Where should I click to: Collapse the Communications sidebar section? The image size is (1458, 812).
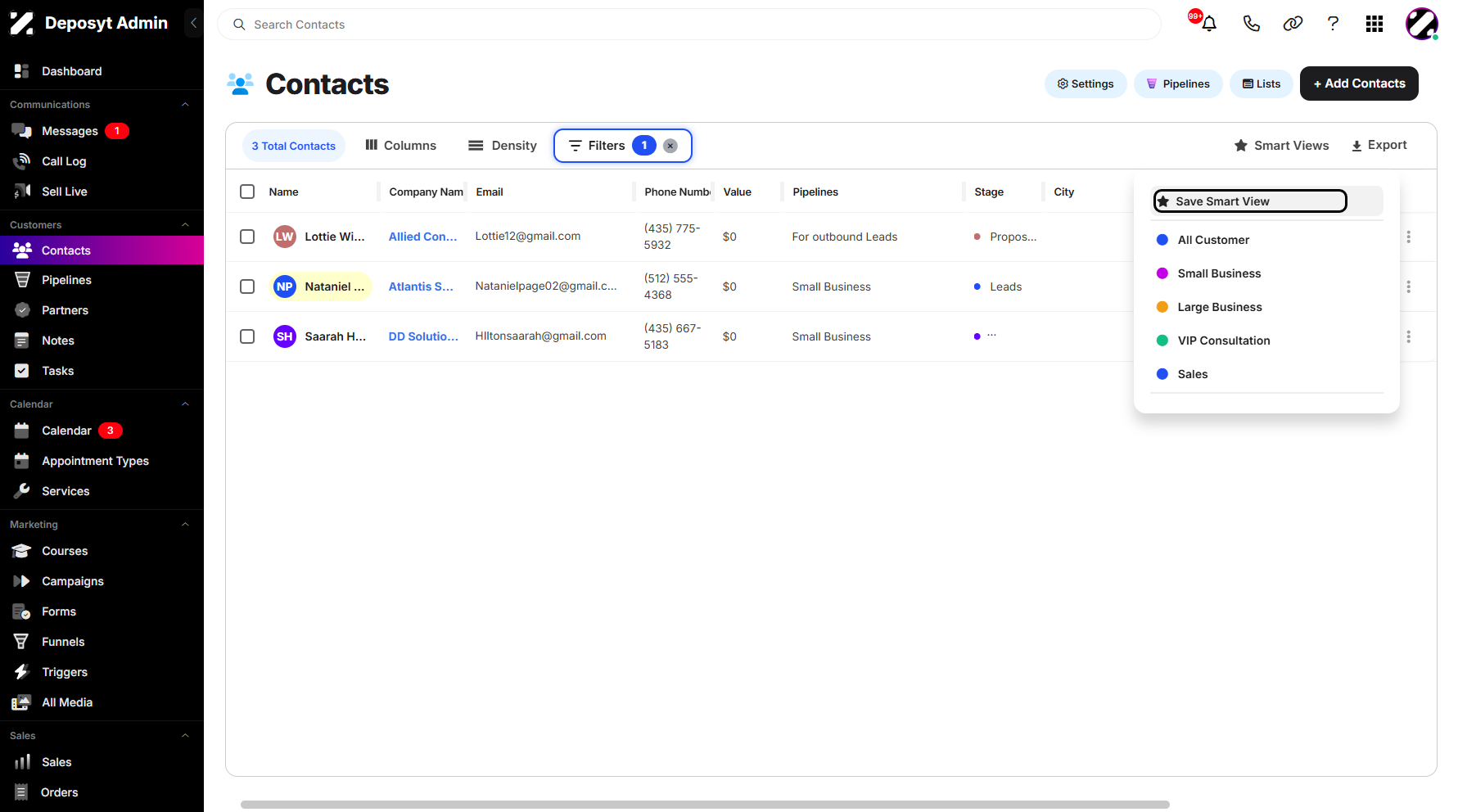[x=185, y=105]
